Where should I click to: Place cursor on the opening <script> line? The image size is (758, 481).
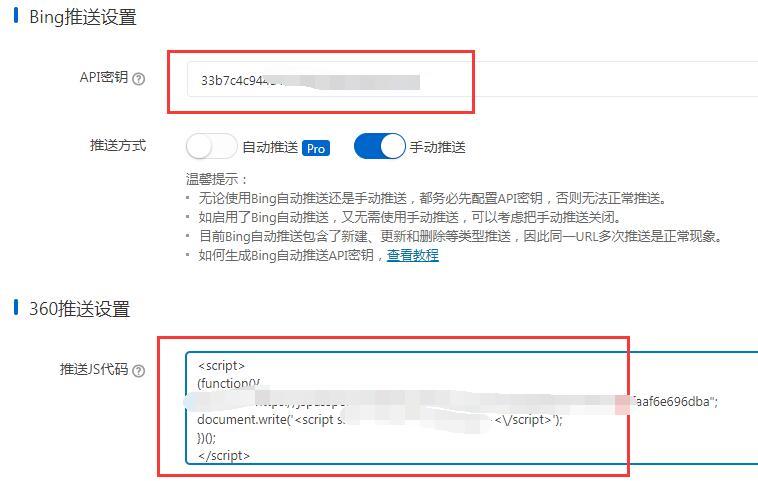tap(221, 366)
